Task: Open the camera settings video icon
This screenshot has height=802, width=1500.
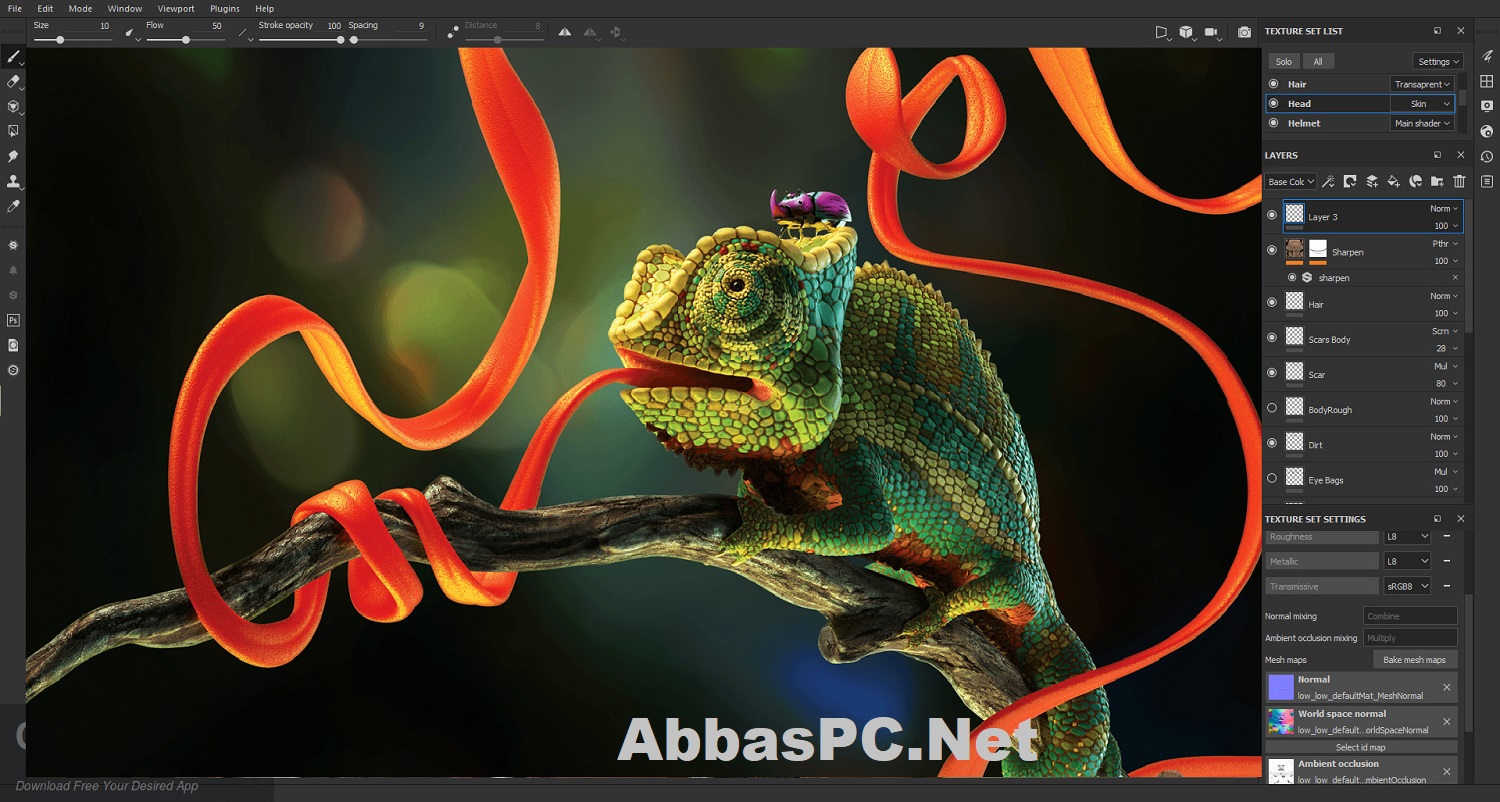Action: (x=1213, y=32)
